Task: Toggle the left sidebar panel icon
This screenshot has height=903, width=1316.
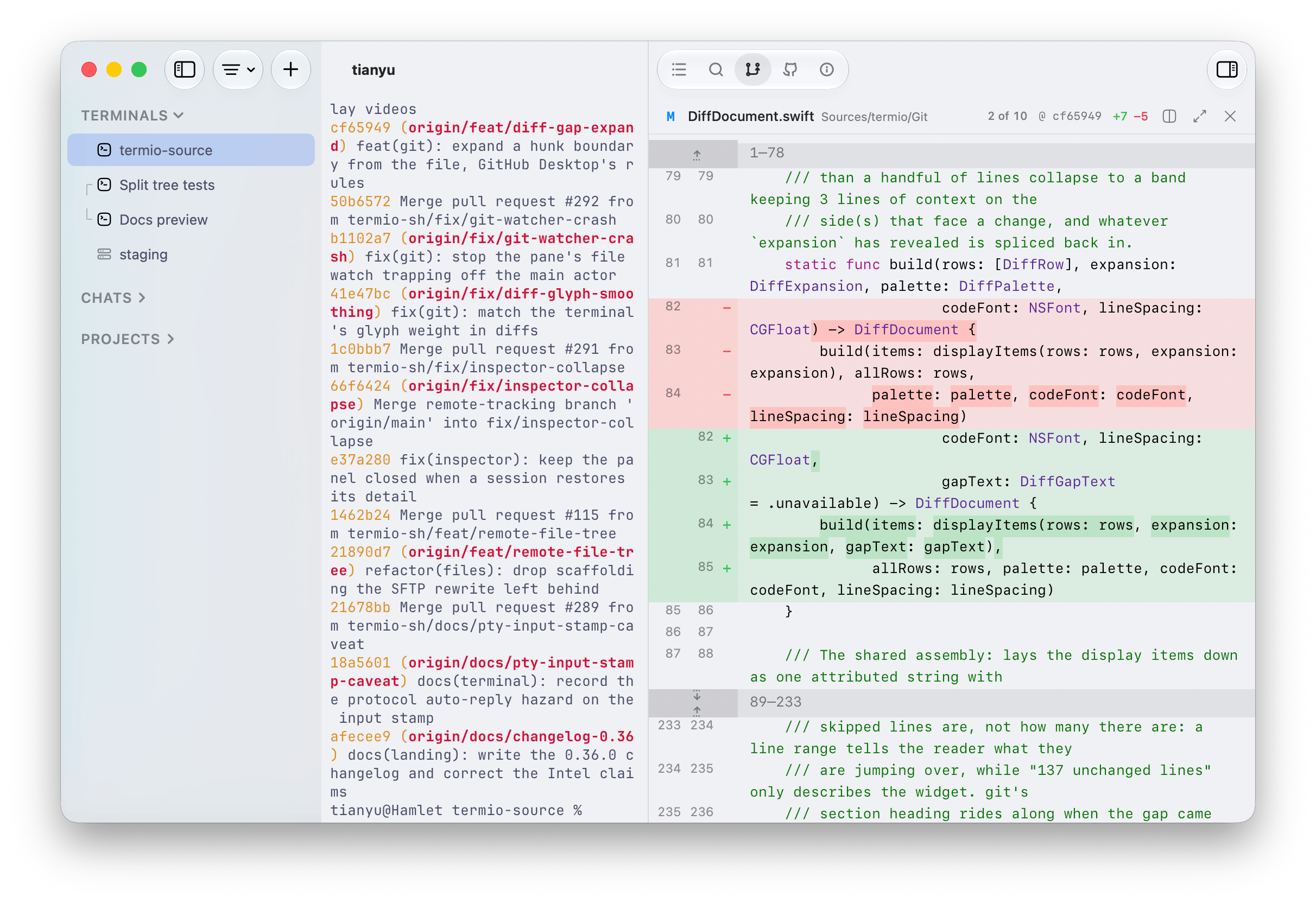Action: 185,69
